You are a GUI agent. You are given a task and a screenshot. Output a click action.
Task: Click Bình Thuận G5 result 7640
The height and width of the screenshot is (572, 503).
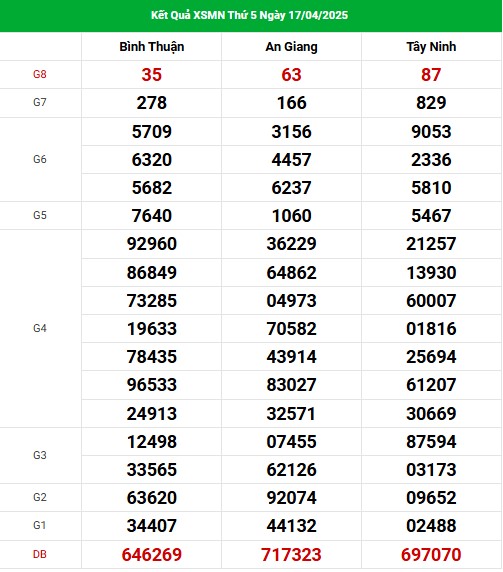(152, 216)
